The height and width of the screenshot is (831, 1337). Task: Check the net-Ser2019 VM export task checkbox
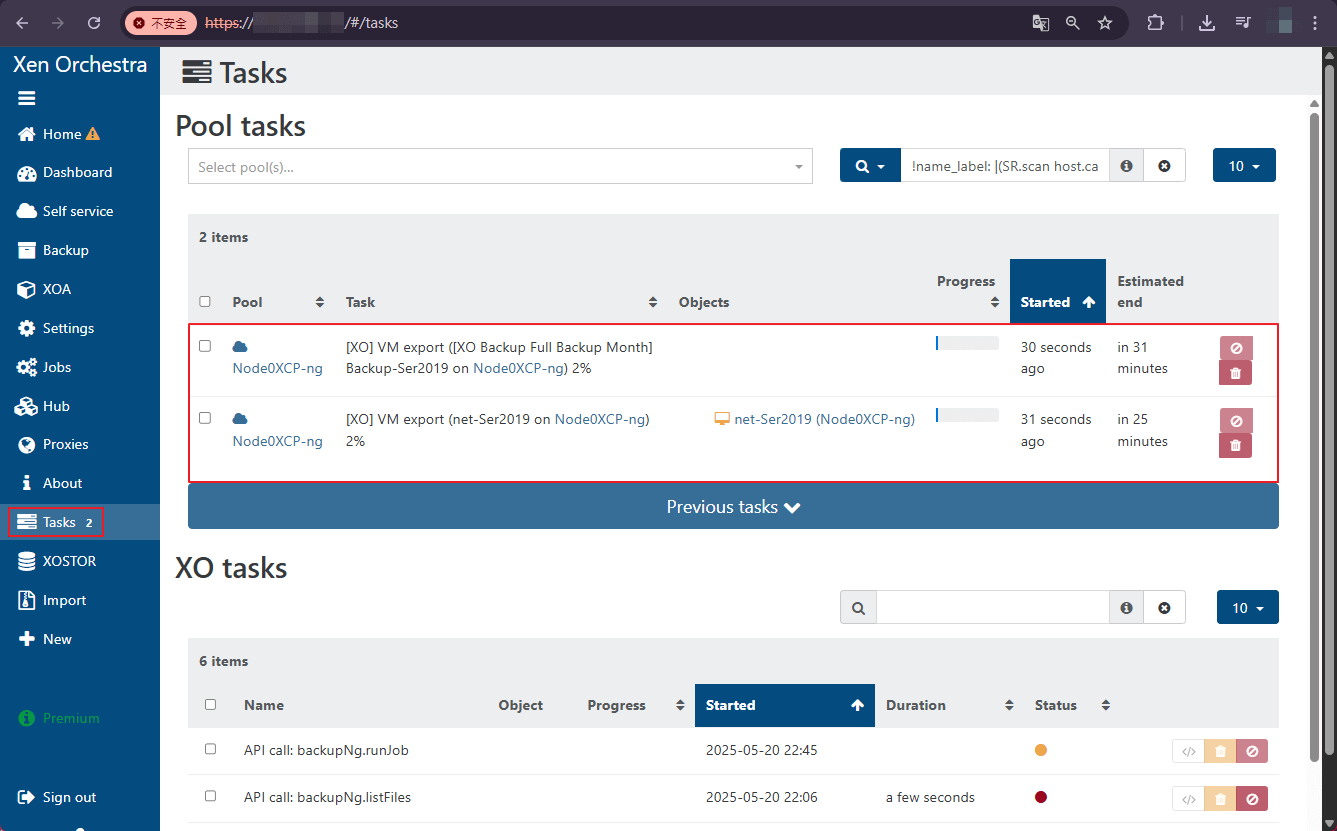click(205, 418)
